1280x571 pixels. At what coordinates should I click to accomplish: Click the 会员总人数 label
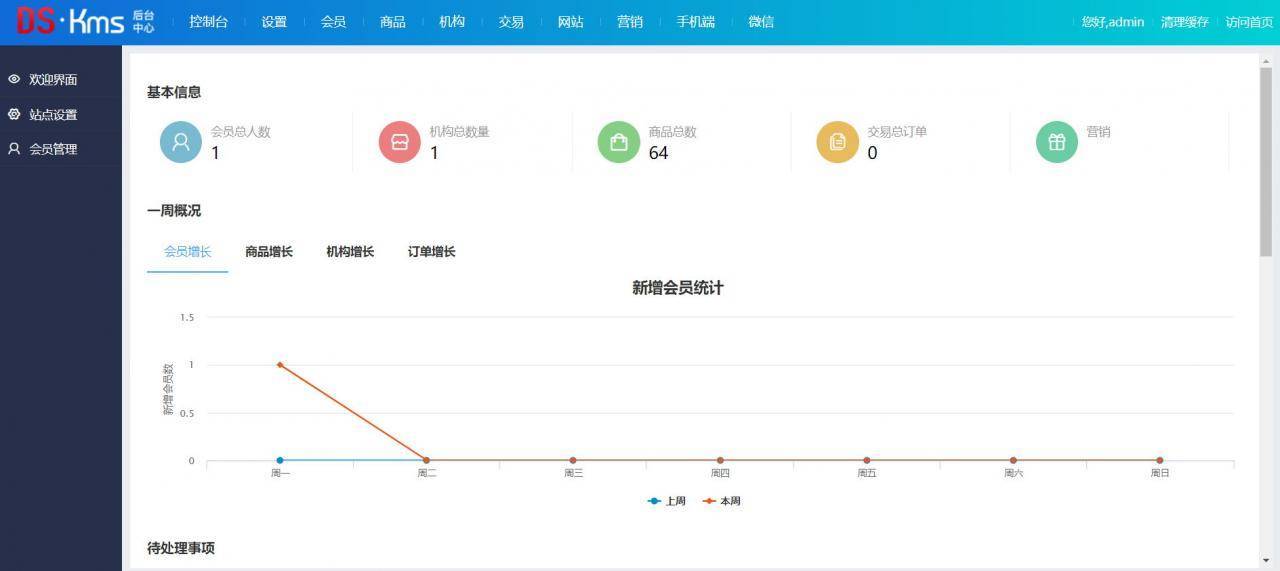pos(241,132)
